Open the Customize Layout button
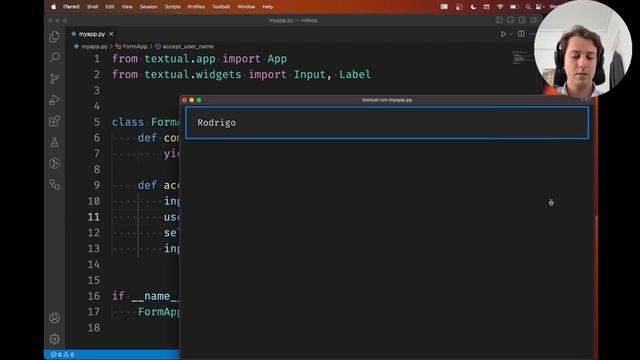The width and height of the screenshot is (640, 360). point(533,20)
